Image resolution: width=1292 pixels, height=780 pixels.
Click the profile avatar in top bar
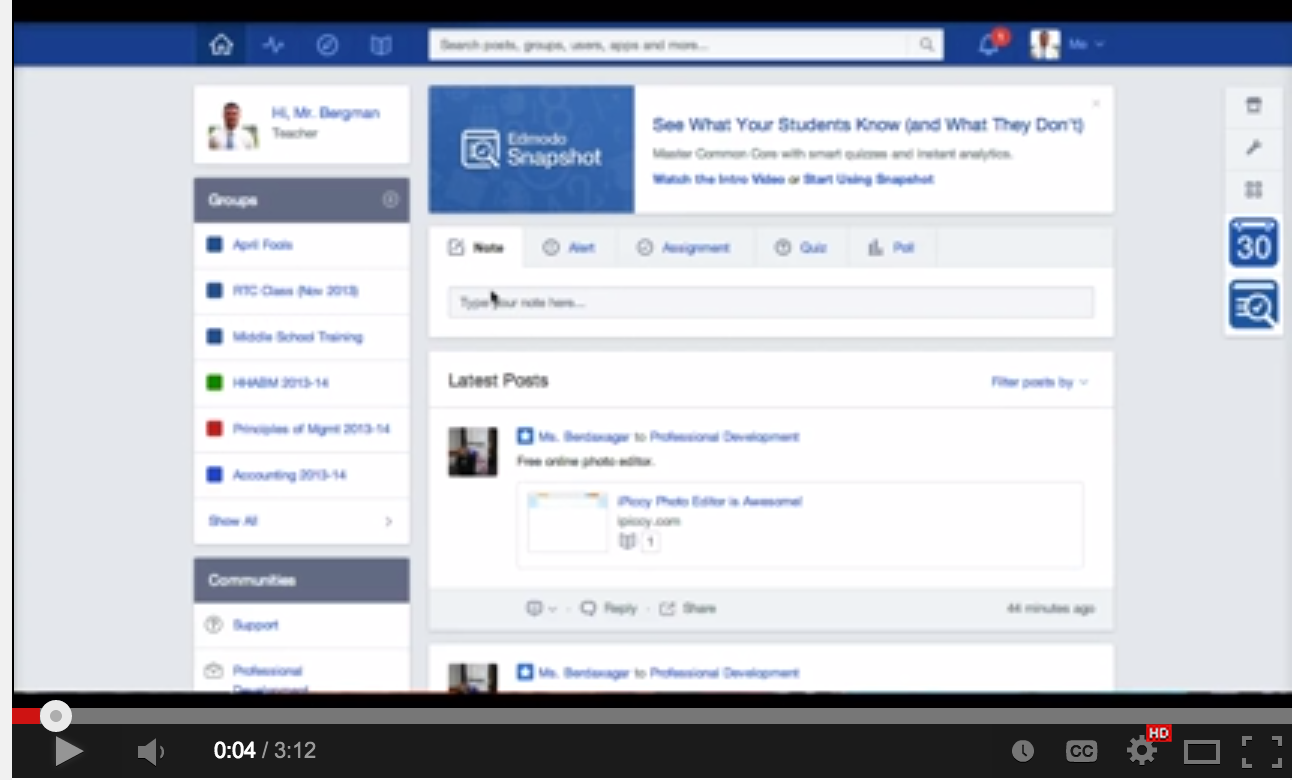1045,45
